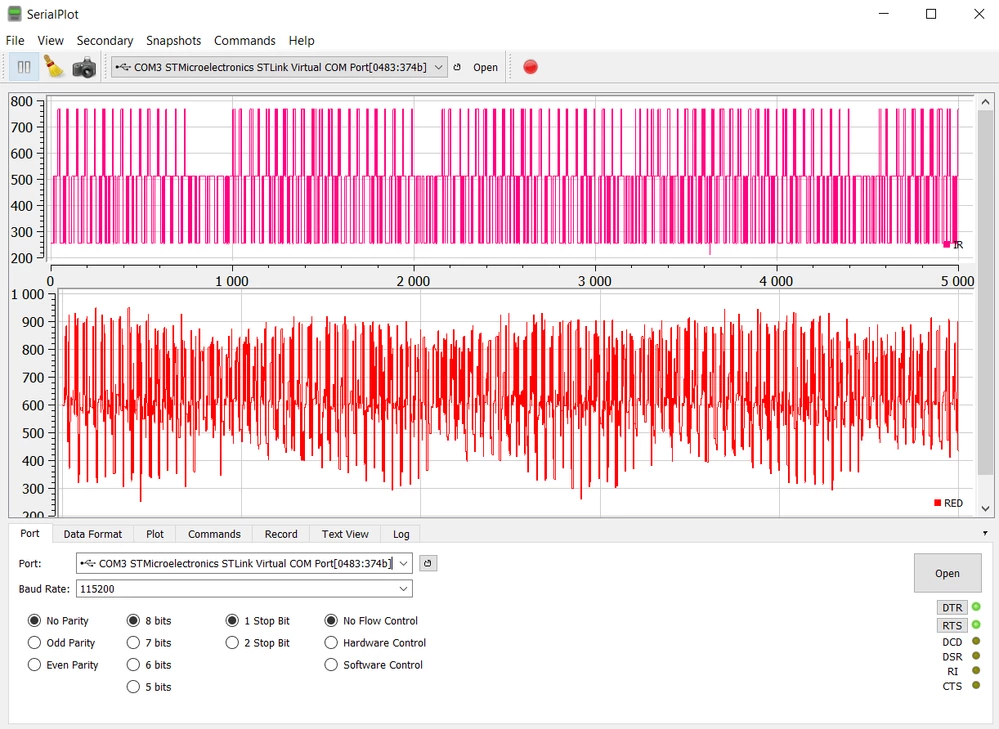Viewport: 999px width, 729px height.
Task: Expand the toolbar COM3 port dropdown
Action: pos(438,67)
